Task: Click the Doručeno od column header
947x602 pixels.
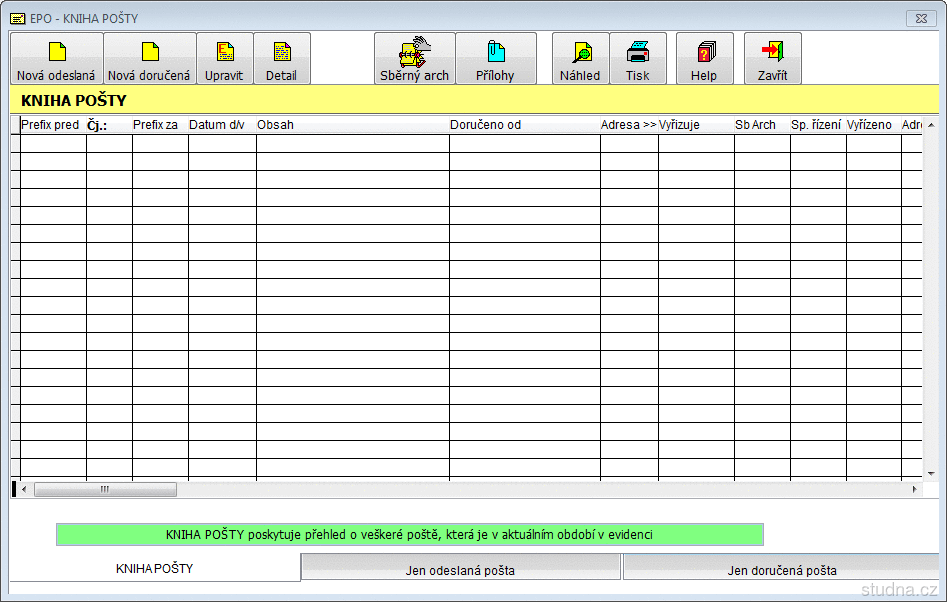Action: pyautogui.click(x=524, y=125)
